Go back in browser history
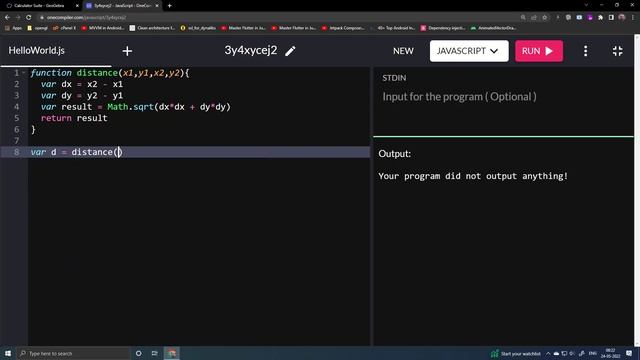This screenshot has height=360, width=640. pos(7,18)
